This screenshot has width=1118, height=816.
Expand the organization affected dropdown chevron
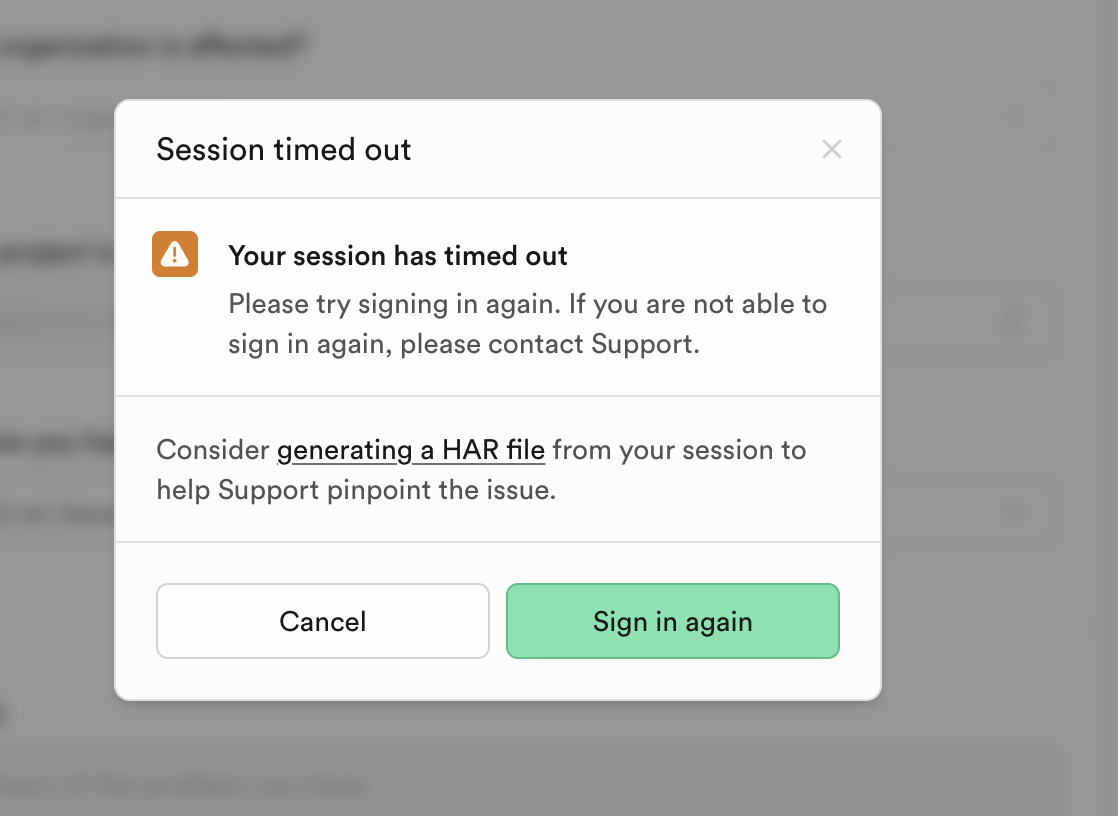tap(1017, 115)
